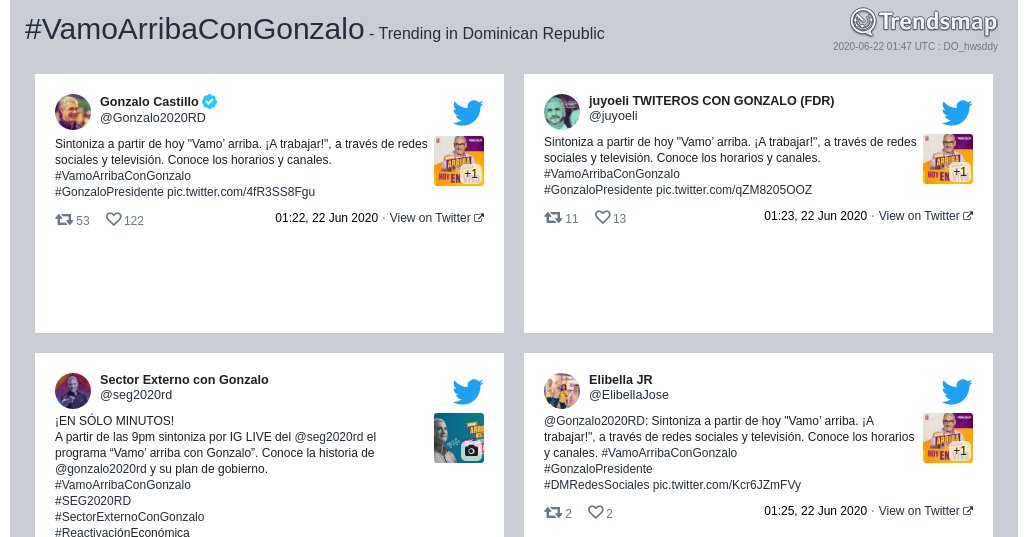Click the 01:23, 22 Jun 2020 timestamp
The width and height of the screenshot is (1028, 537).
pos(816,216)
